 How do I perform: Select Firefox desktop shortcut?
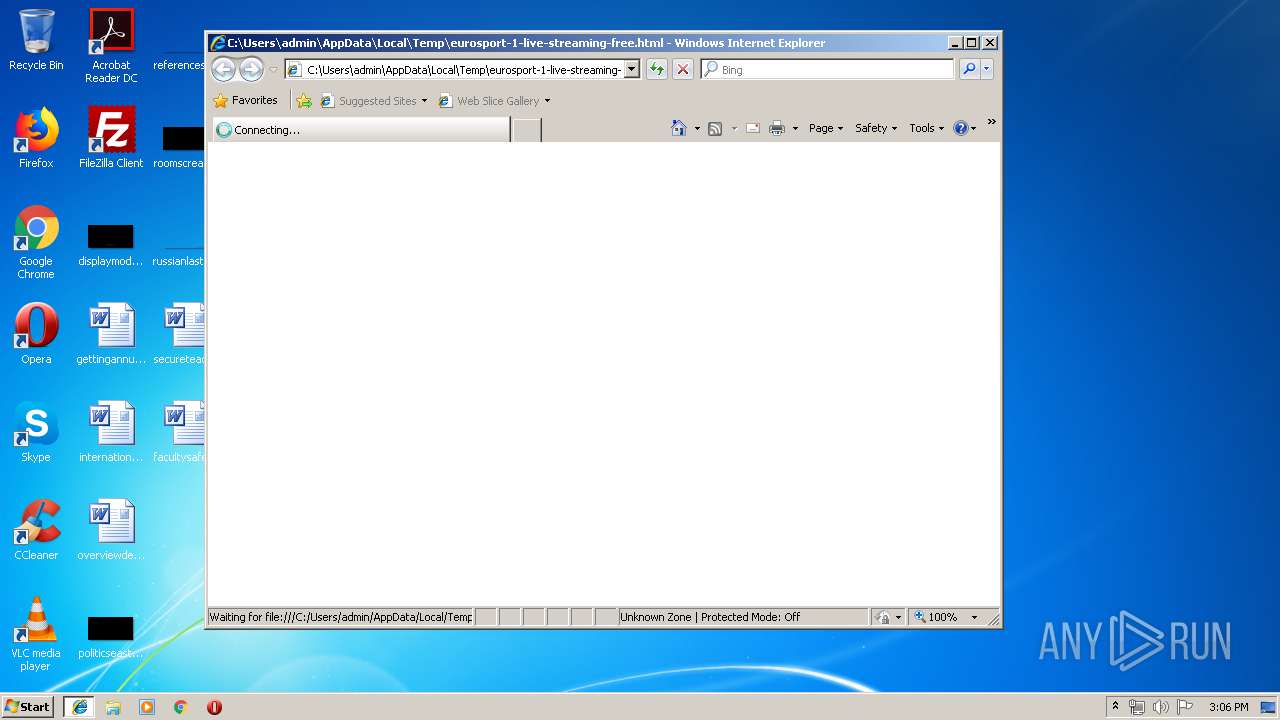[x=36, y=138]
